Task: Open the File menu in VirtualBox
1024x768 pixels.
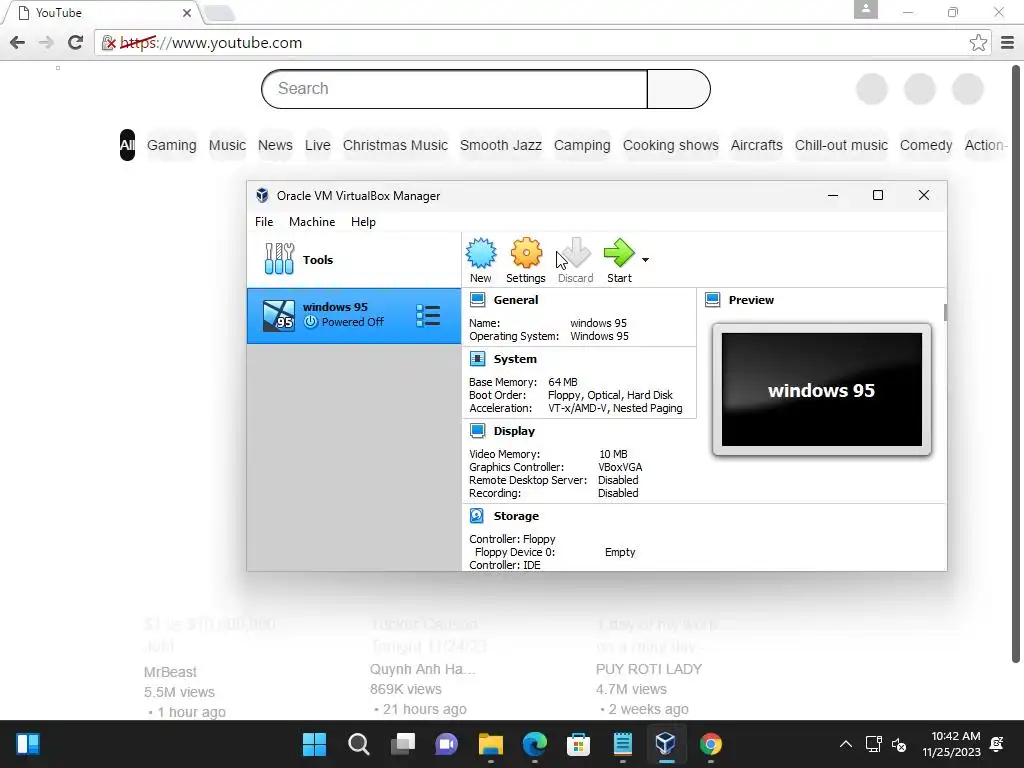Action: 264,221
